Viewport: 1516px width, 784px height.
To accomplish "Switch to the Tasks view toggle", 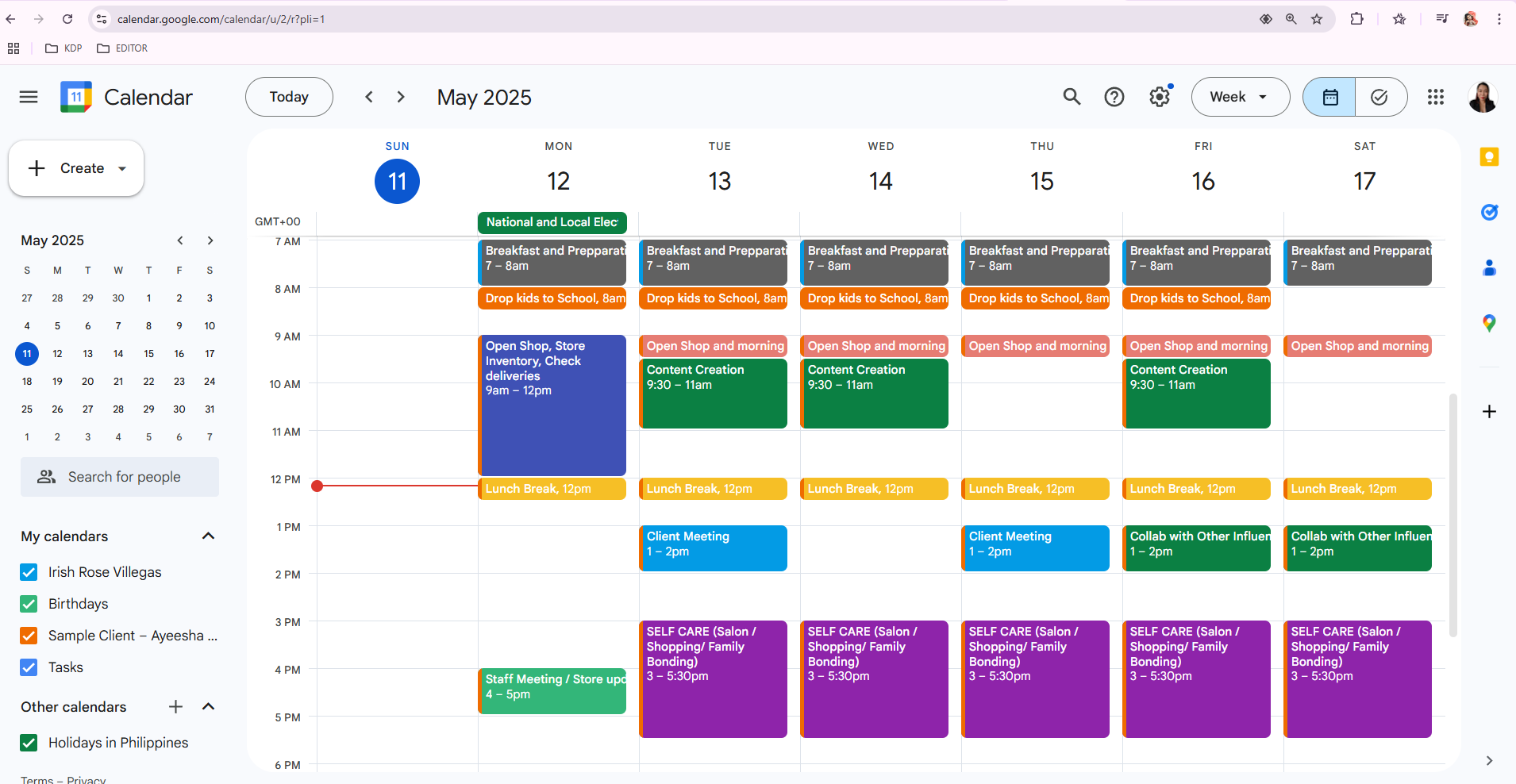I will pos(1379,97).
